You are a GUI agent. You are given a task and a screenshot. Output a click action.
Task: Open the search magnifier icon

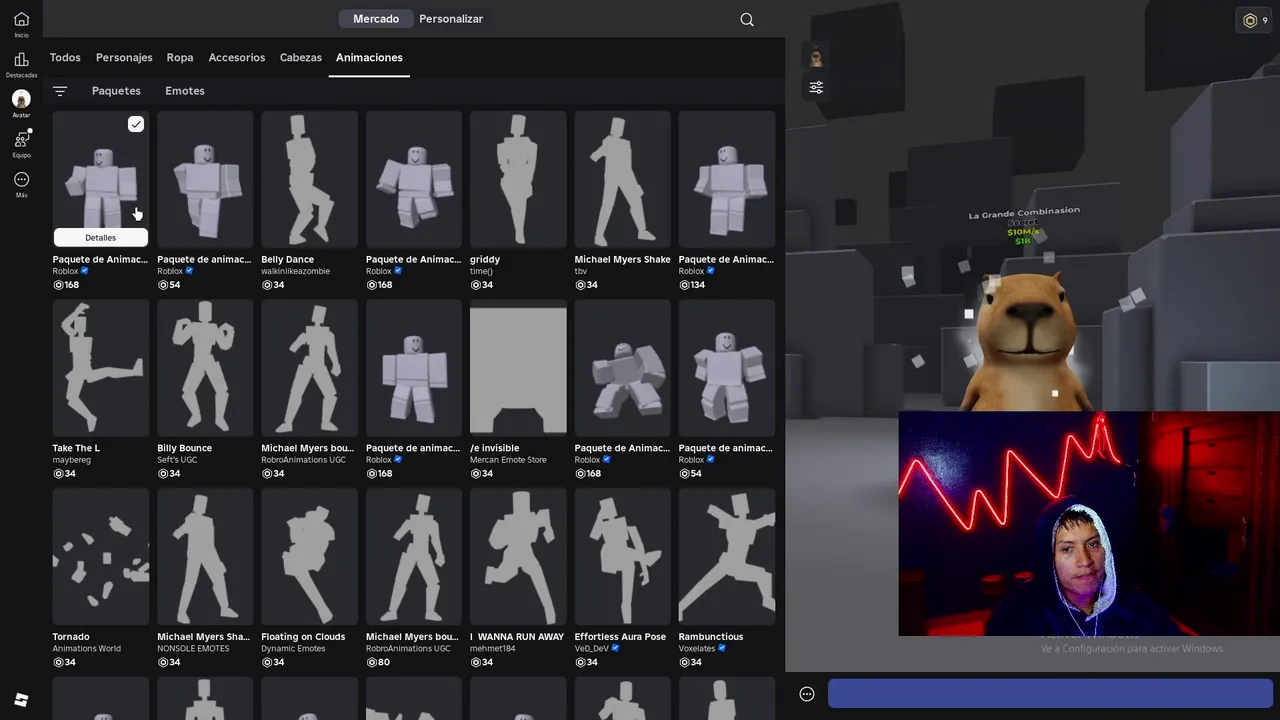747,19
